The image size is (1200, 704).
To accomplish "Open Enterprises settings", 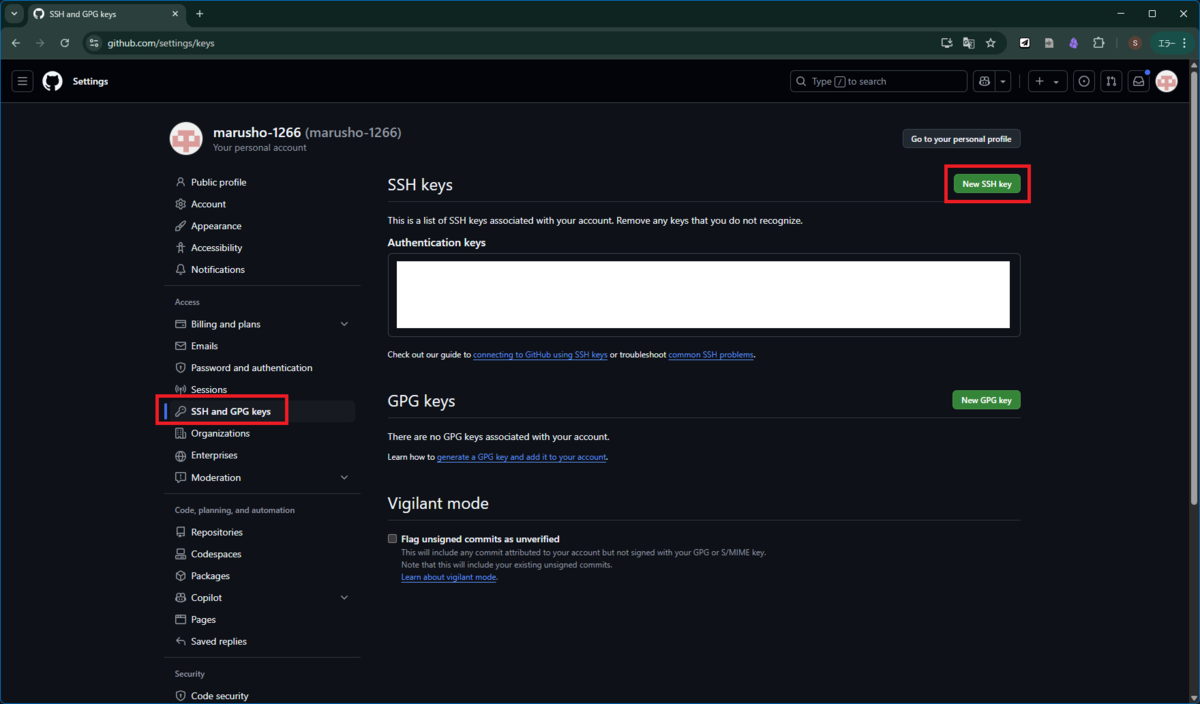I will (214, 455).
